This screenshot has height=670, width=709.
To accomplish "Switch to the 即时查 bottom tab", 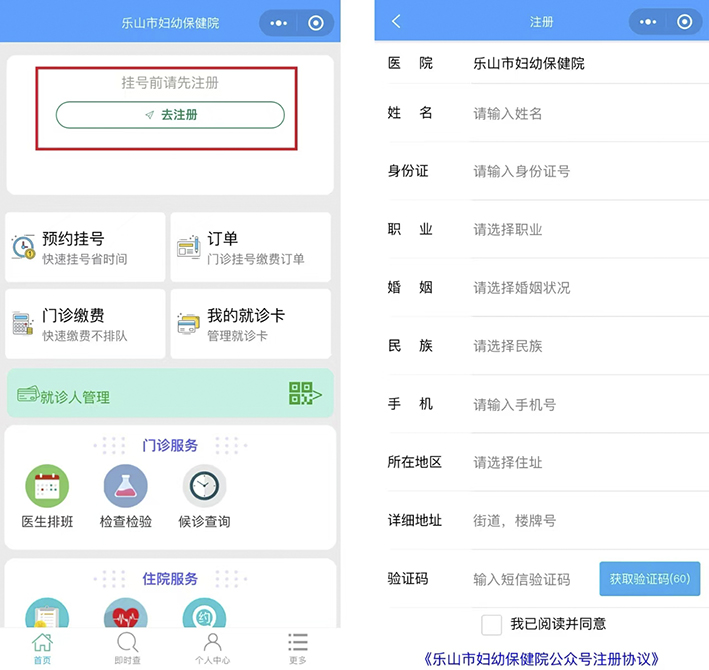I will [127, 648].
